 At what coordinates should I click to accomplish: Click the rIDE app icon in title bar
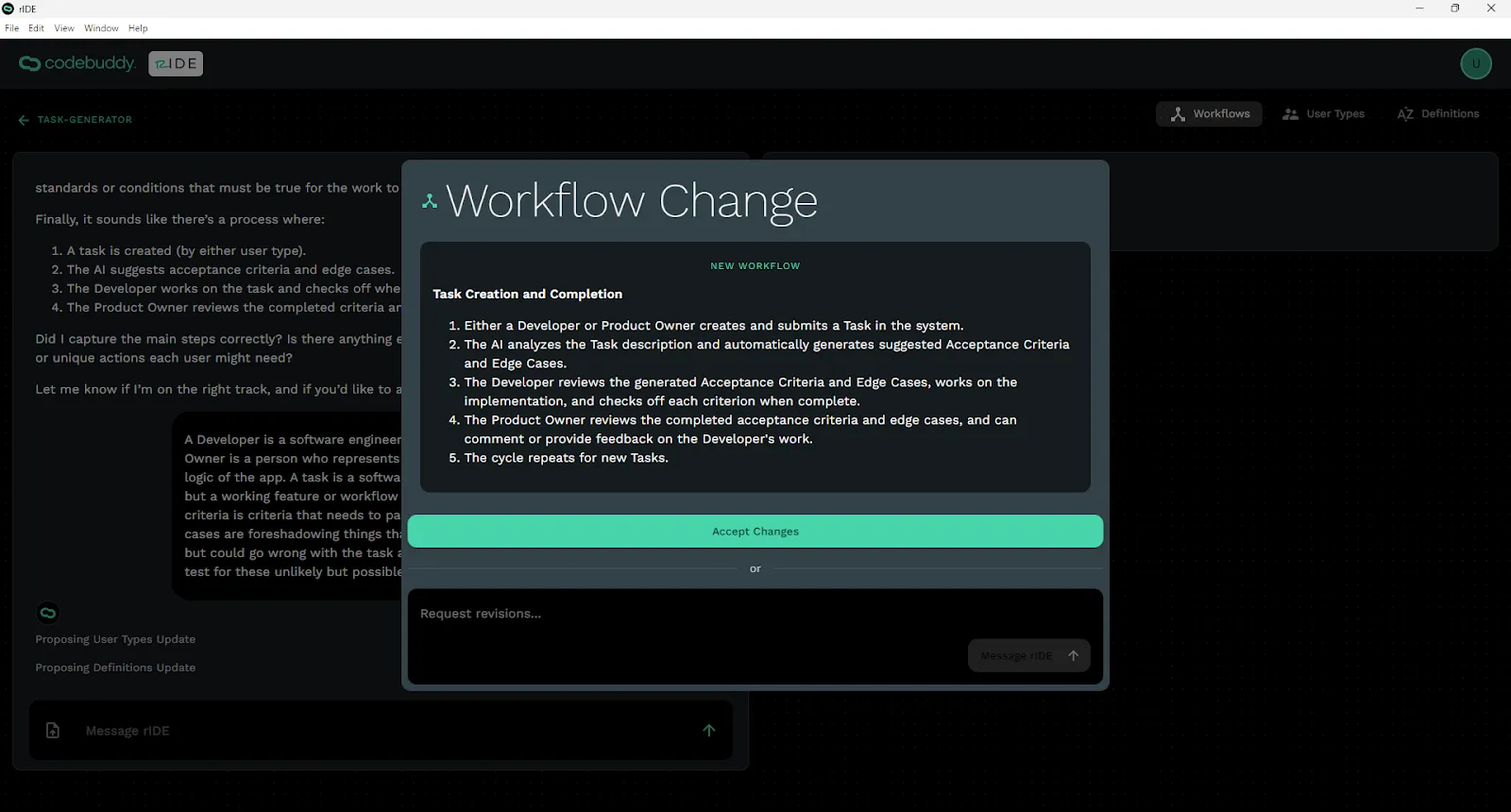tap(8, 8)
